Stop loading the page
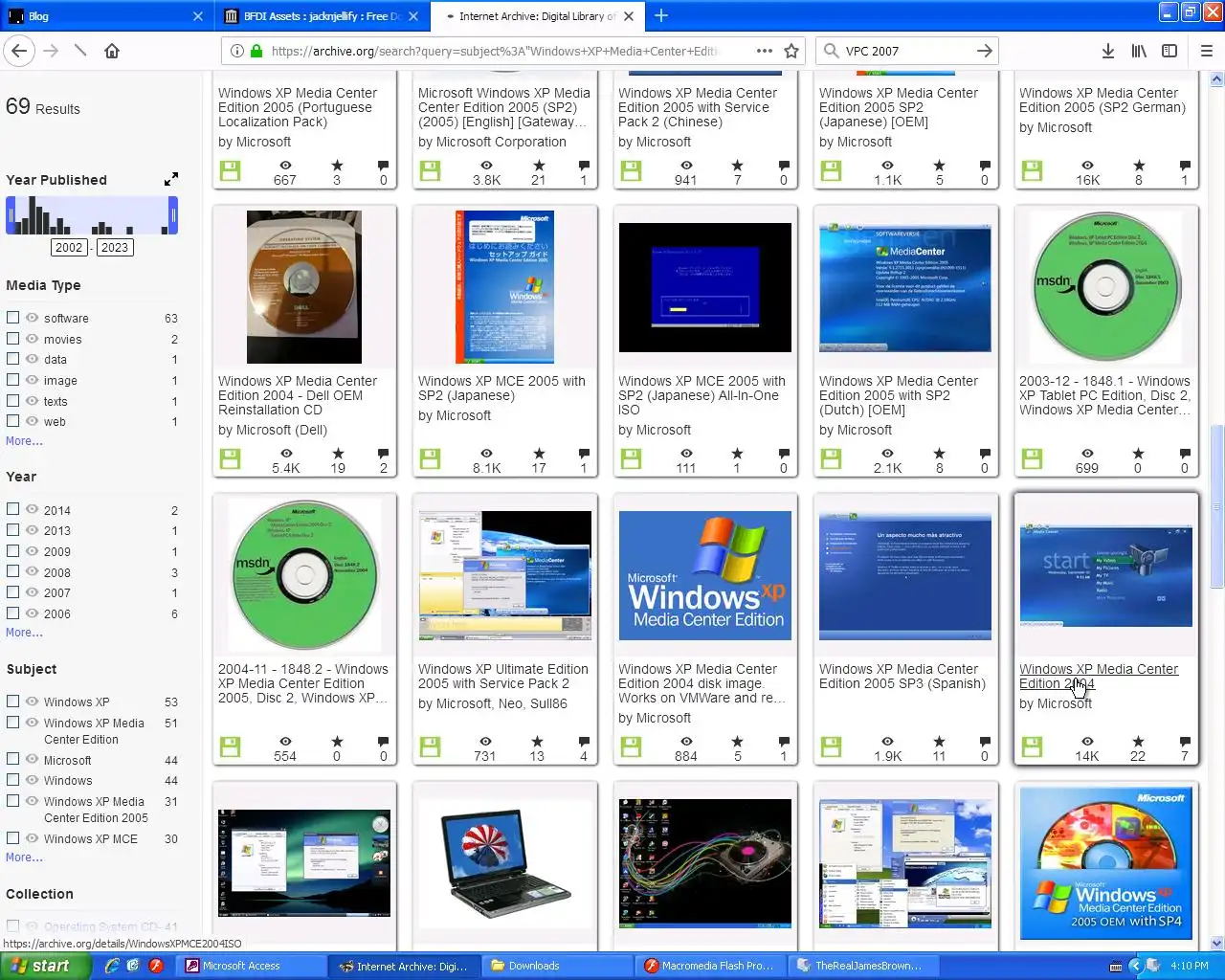 pos(80,51)
